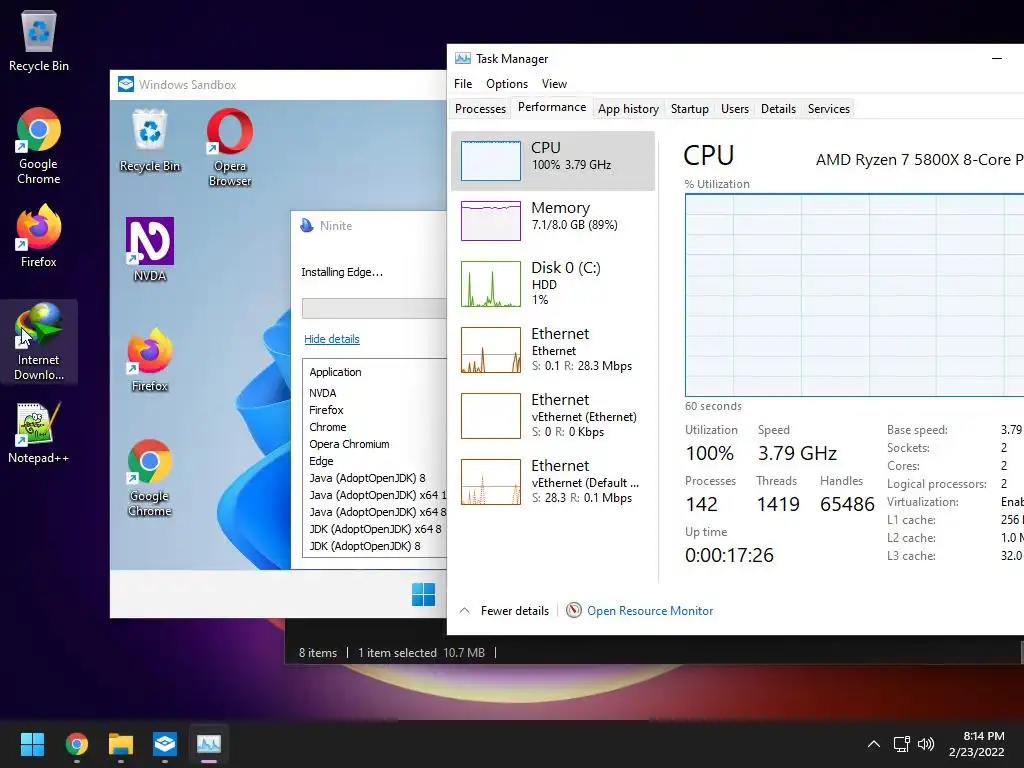
Task: Click '8 items' in Explorer status bar
Action: 318,652
